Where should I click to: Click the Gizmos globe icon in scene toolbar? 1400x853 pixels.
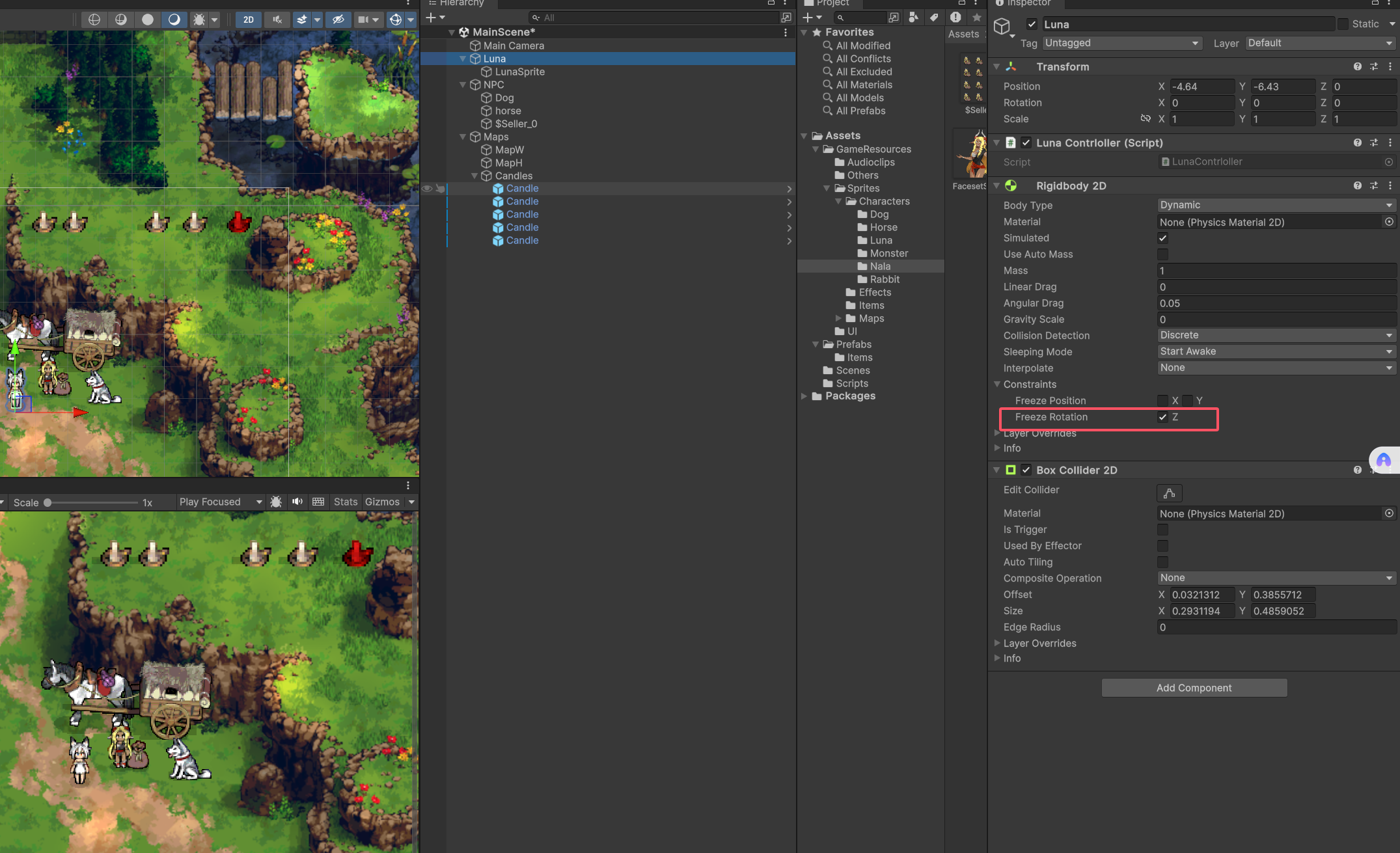click(395, 20)
